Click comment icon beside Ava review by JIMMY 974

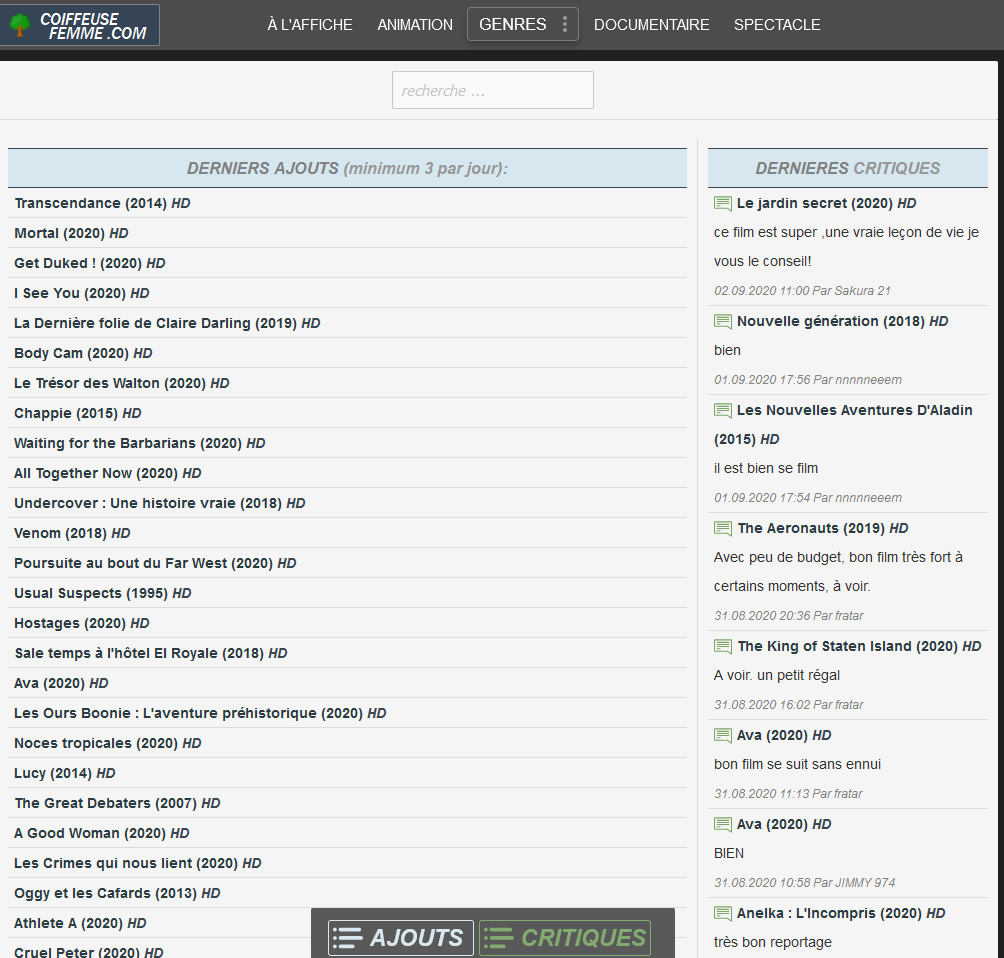point(723,825)
